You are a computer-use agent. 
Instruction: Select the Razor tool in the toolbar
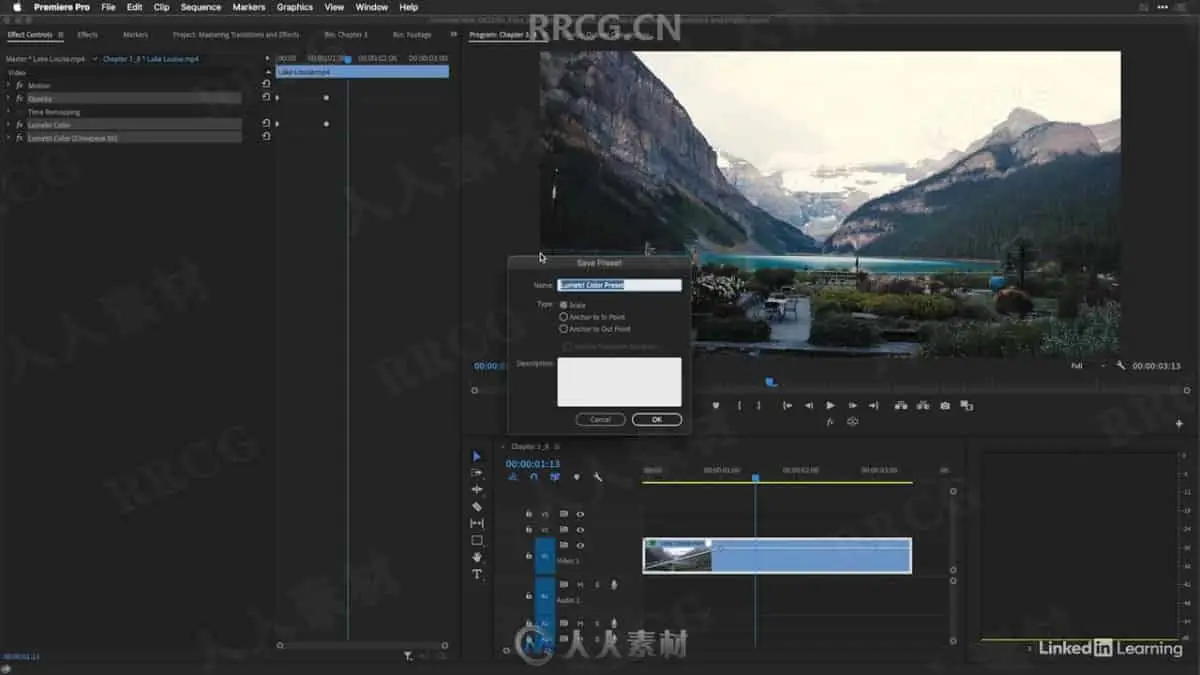tap(477, 507)
